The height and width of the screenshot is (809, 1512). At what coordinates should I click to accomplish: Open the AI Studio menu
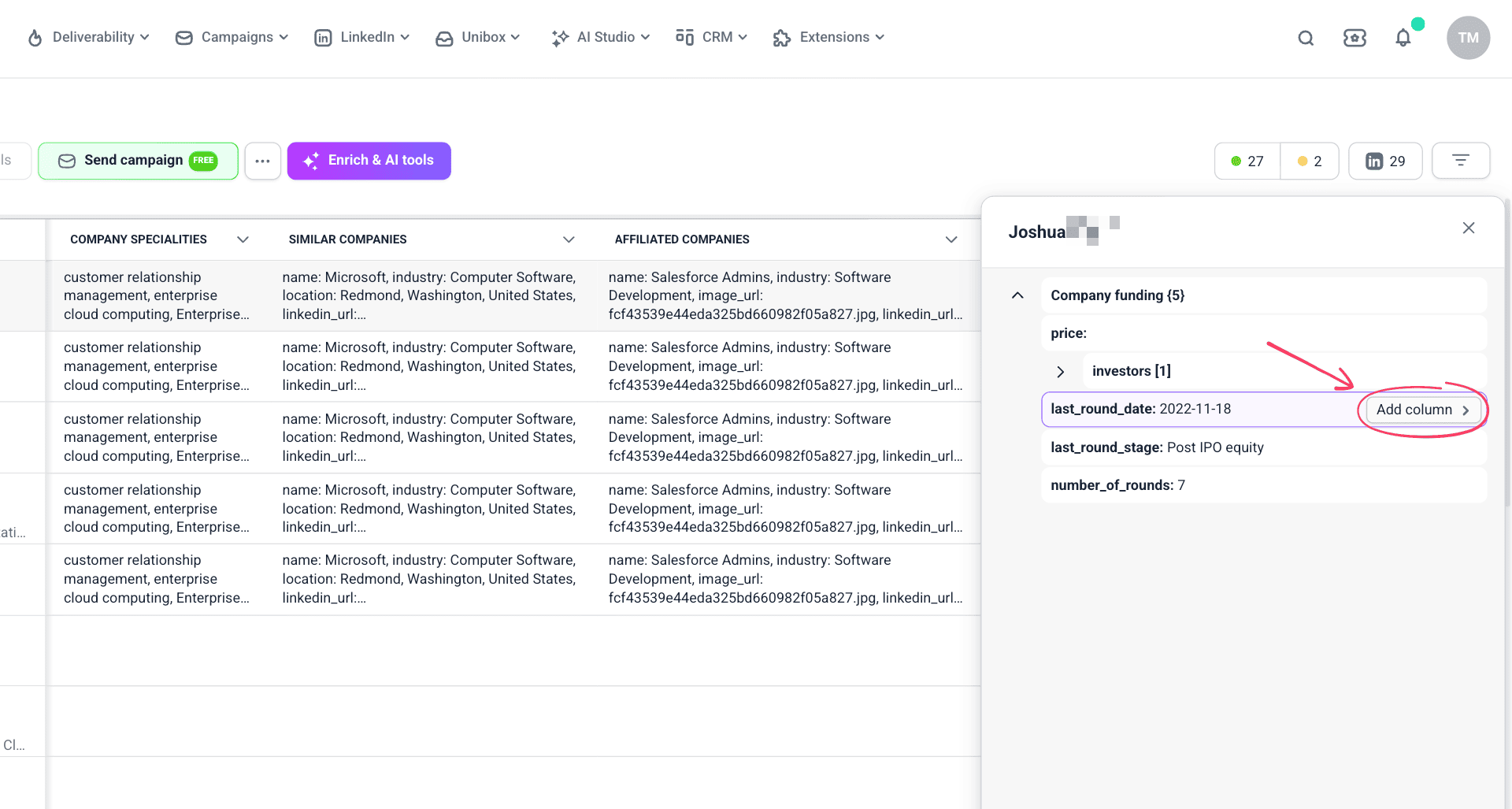coord(600,37)
